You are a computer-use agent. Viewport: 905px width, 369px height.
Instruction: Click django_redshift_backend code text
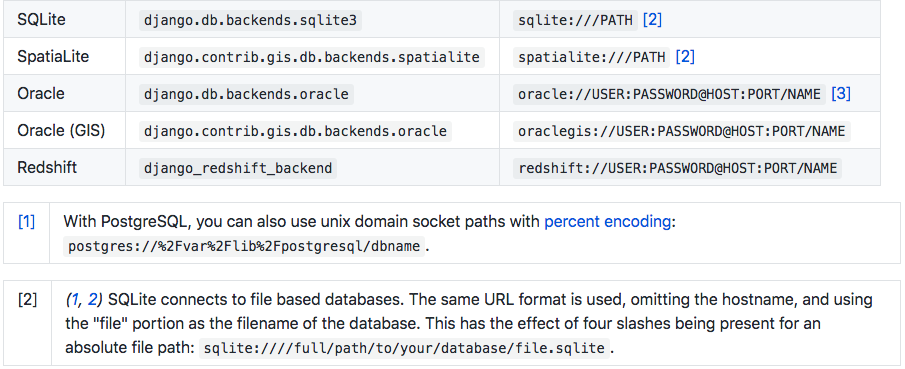[x=238, y=168]
